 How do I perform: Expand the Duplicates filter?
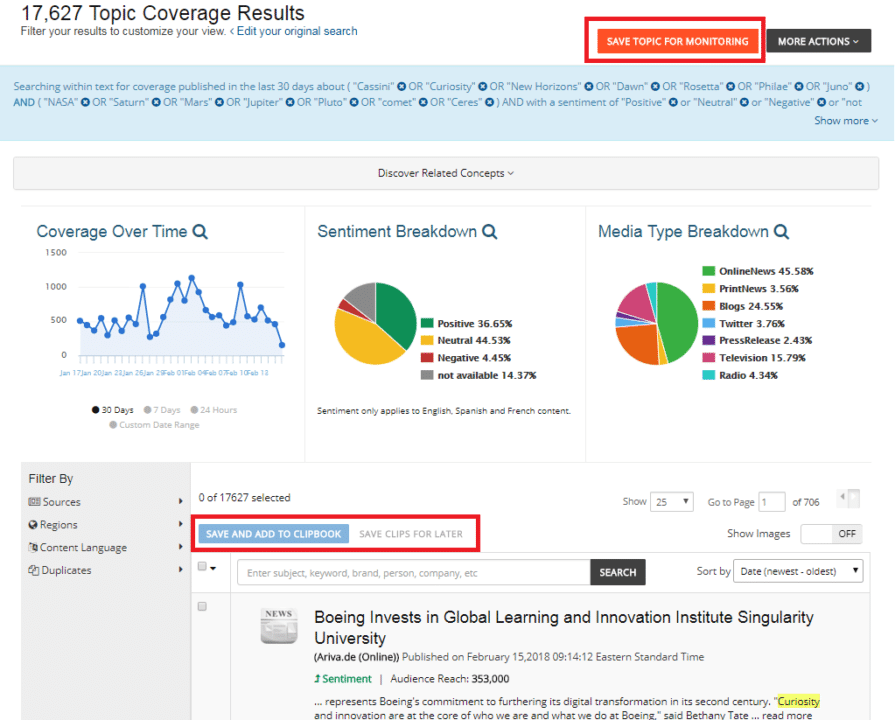coord(106,570)
